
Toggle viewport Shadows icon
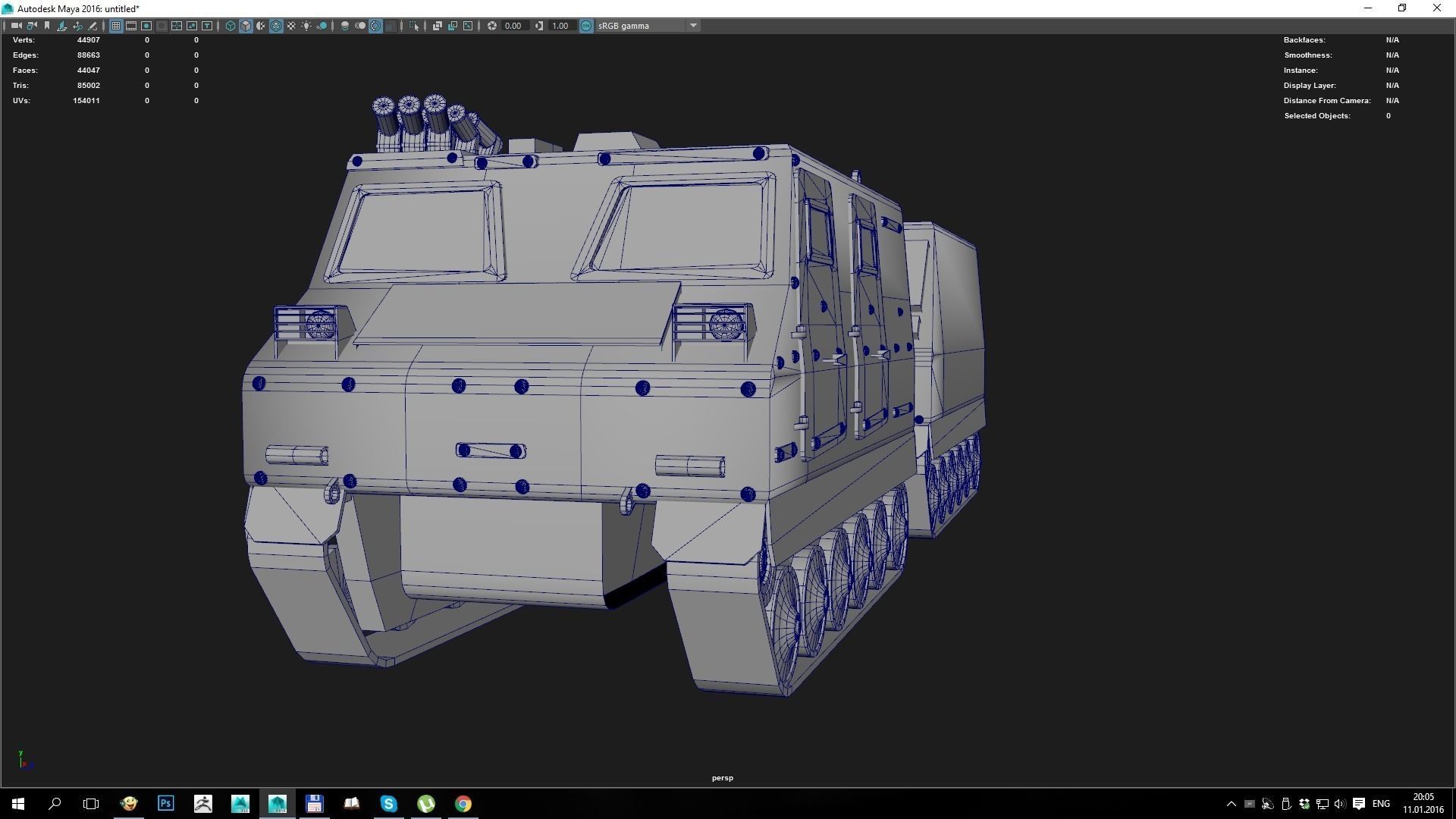pos(322,25)
